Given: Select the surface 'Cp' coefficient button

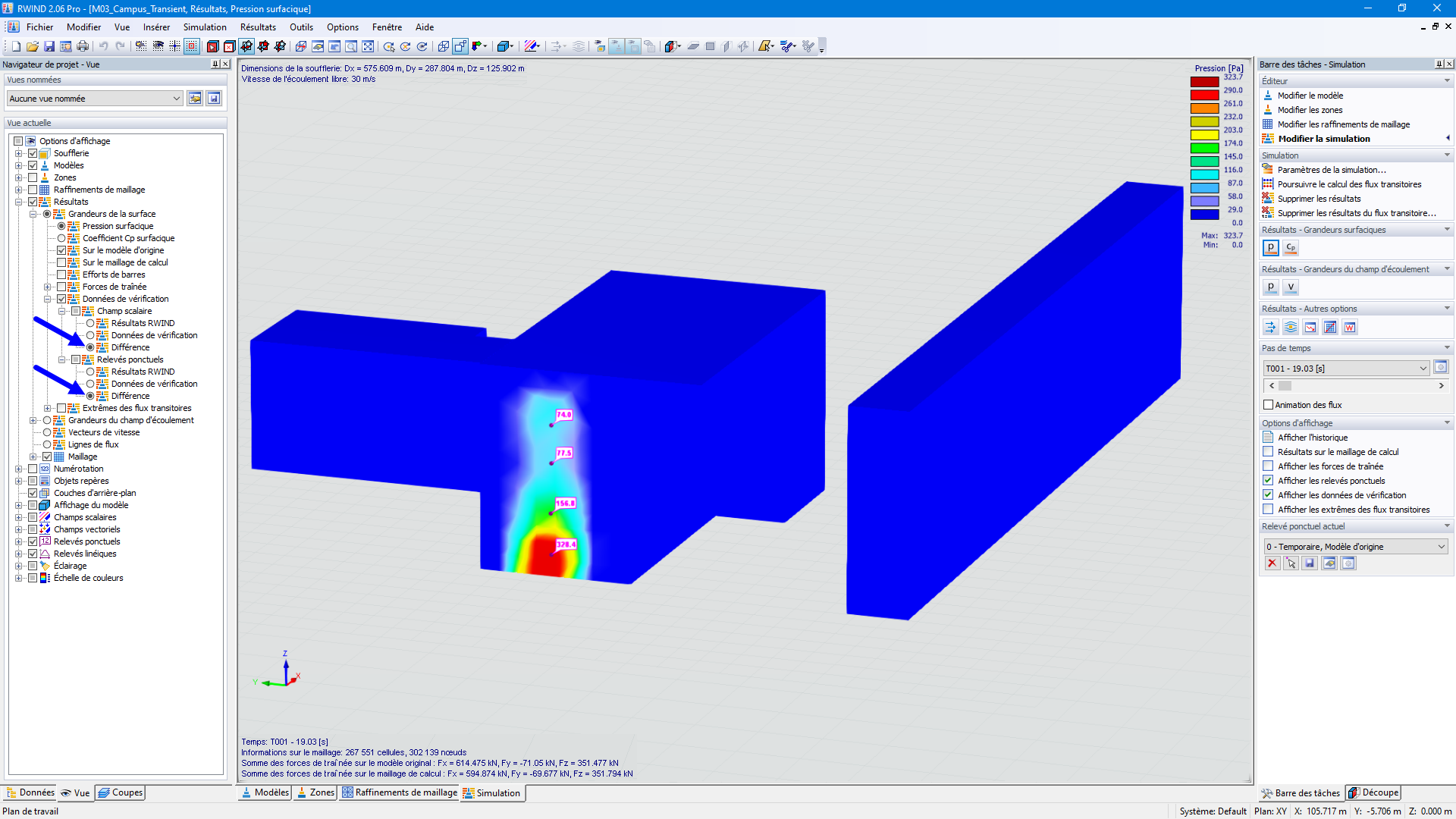Looking at the screenshot, I should coord(1291,248).
